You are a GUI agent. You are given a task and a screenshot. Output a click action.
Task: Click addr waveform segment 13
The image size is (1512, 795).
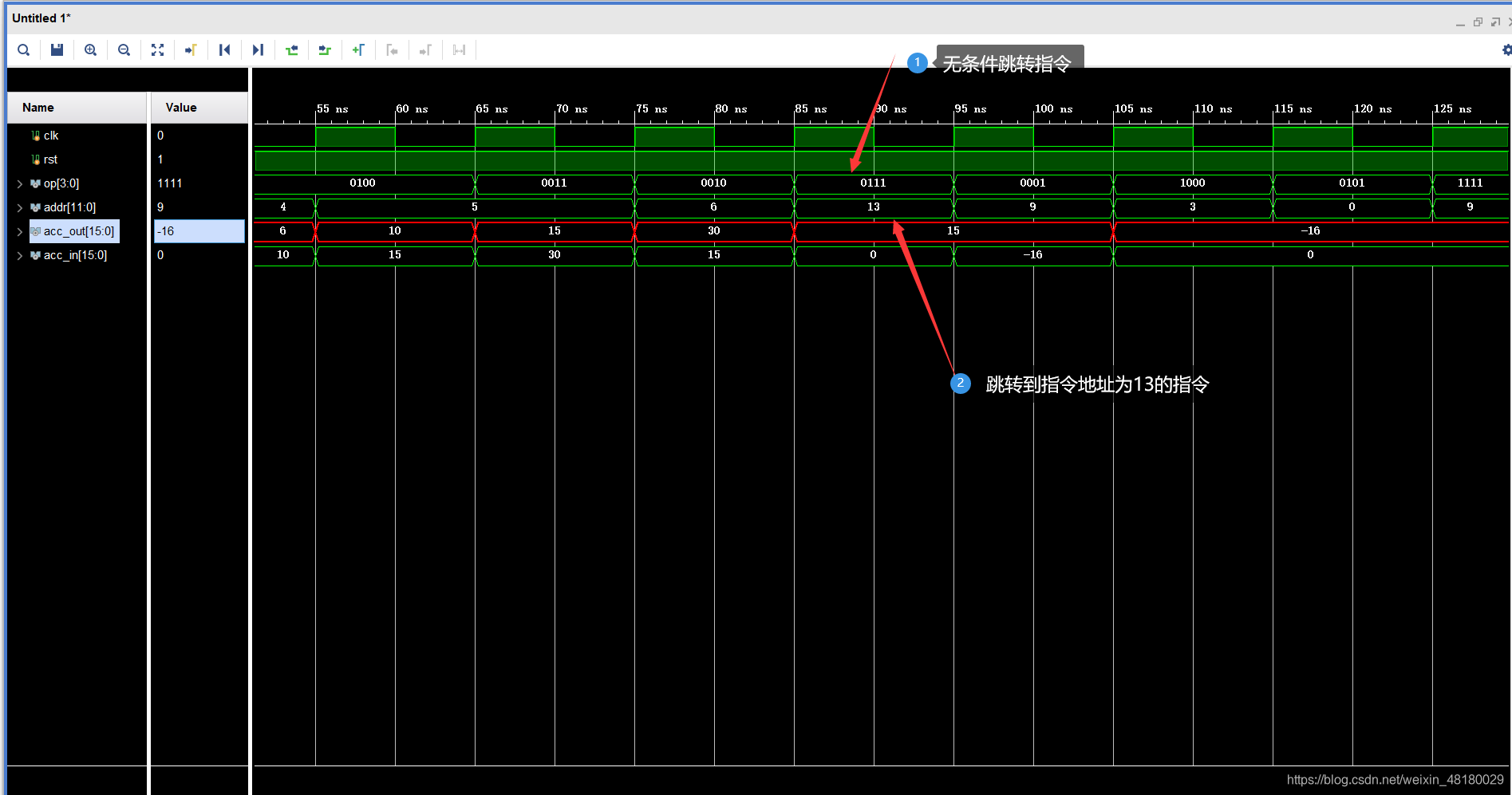tap(874, 207)
